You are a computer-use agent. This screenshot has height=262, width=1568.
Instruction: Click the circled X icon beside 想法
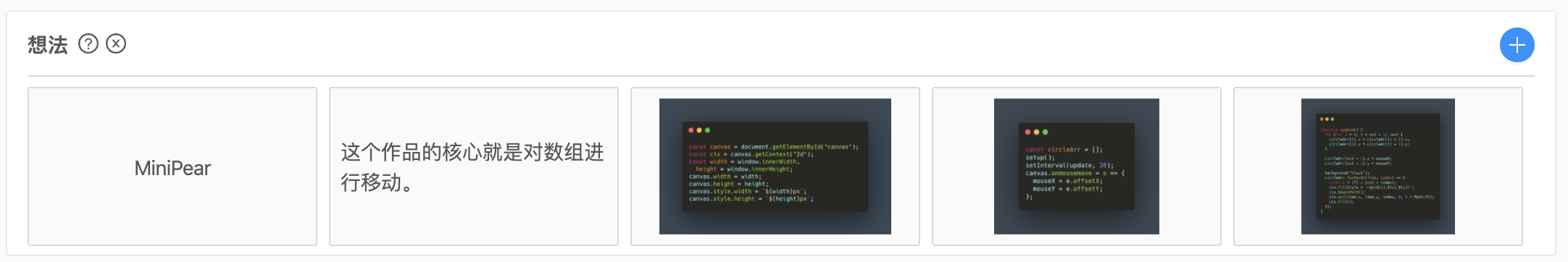pos(116,44)
